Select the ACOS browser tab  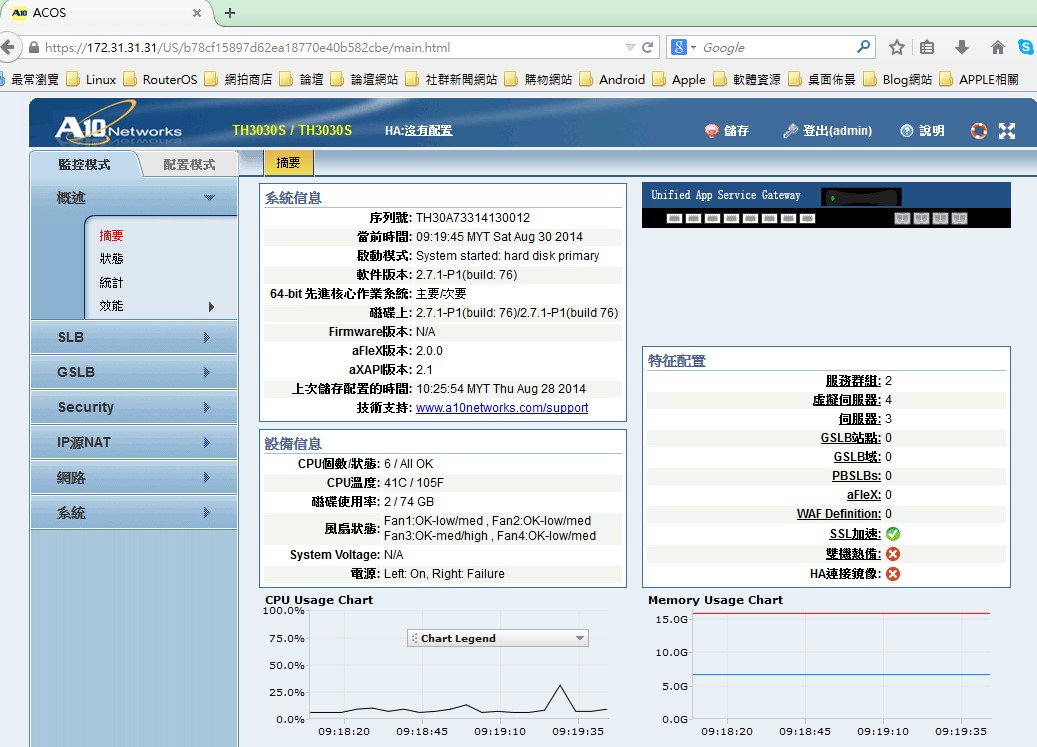106,13
